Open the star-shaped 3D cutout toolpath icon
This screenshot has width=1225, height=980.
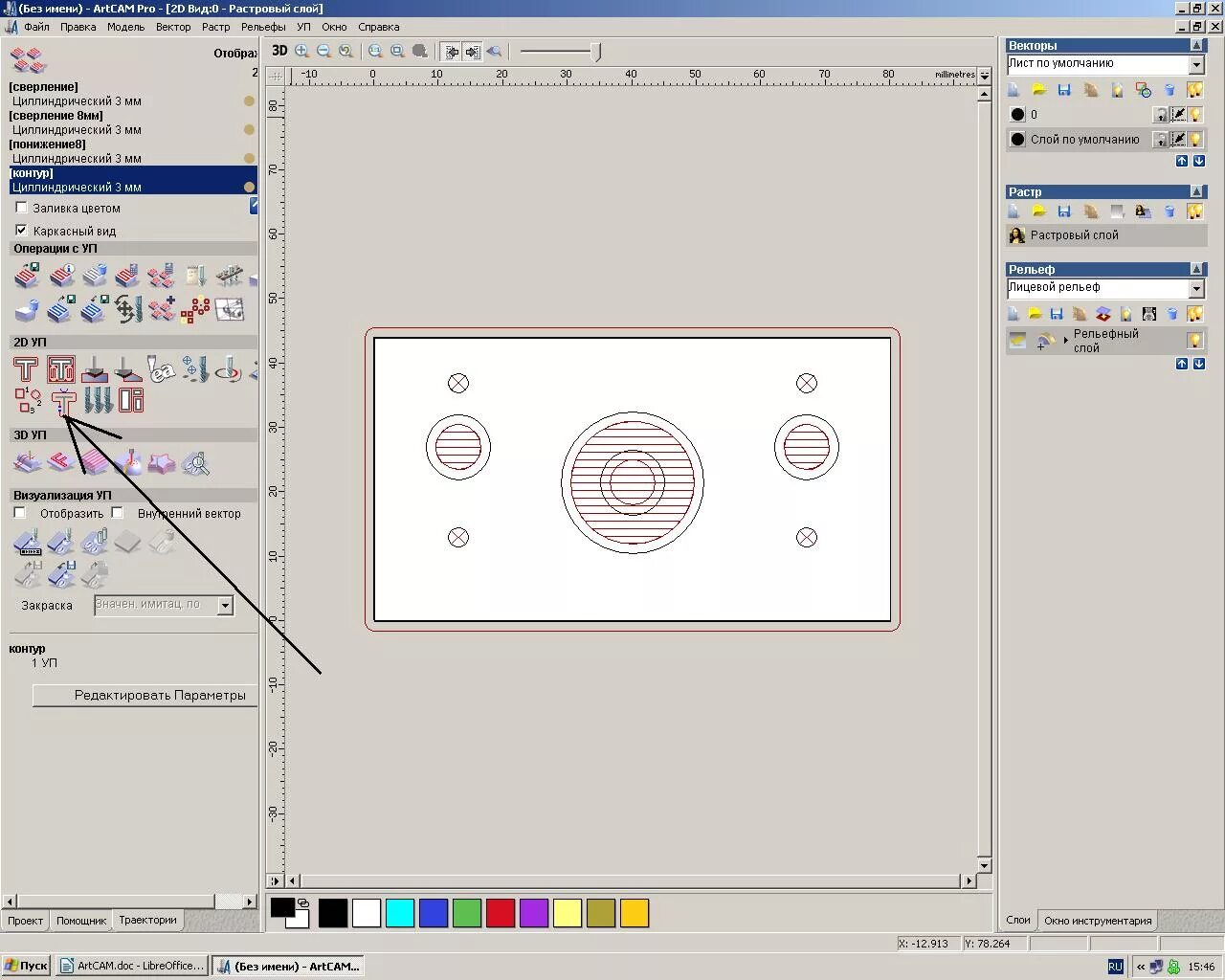(x=162, y=463)
